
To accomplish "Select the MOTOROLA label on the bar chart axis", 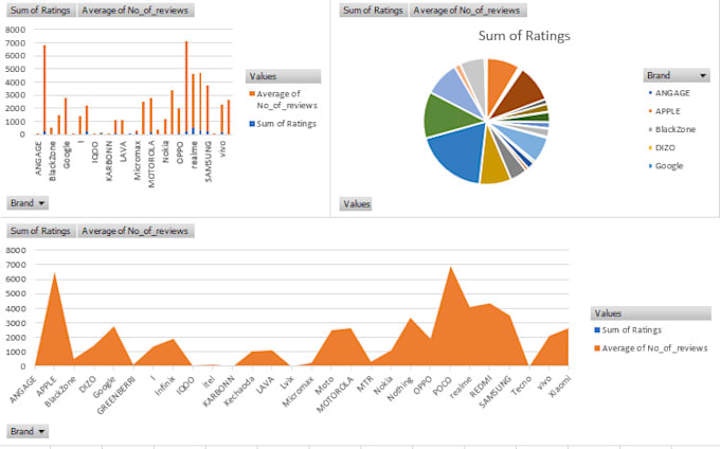I will [152, 164].
